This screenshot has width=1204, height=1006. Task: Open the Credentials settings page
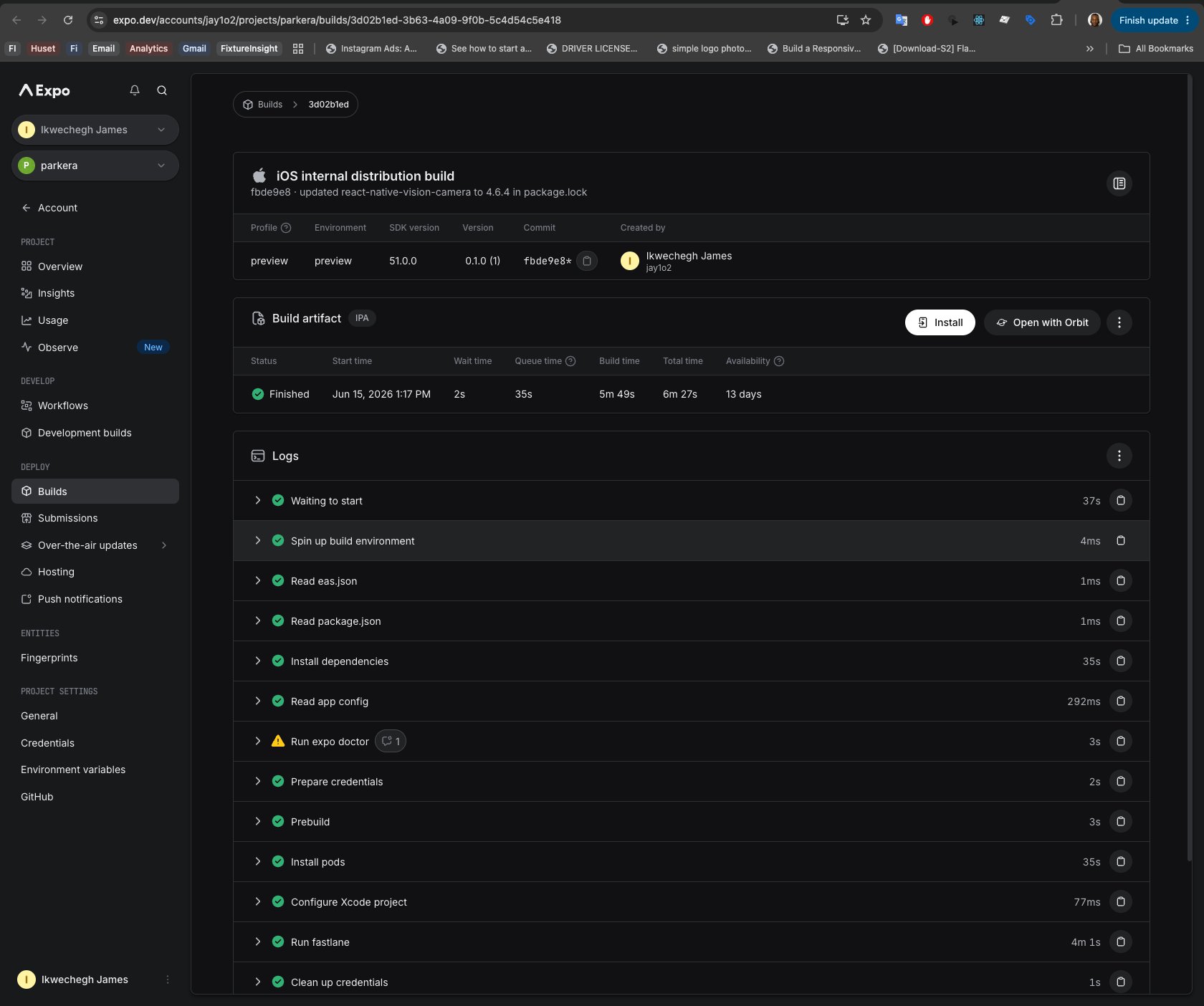(47, 743)
